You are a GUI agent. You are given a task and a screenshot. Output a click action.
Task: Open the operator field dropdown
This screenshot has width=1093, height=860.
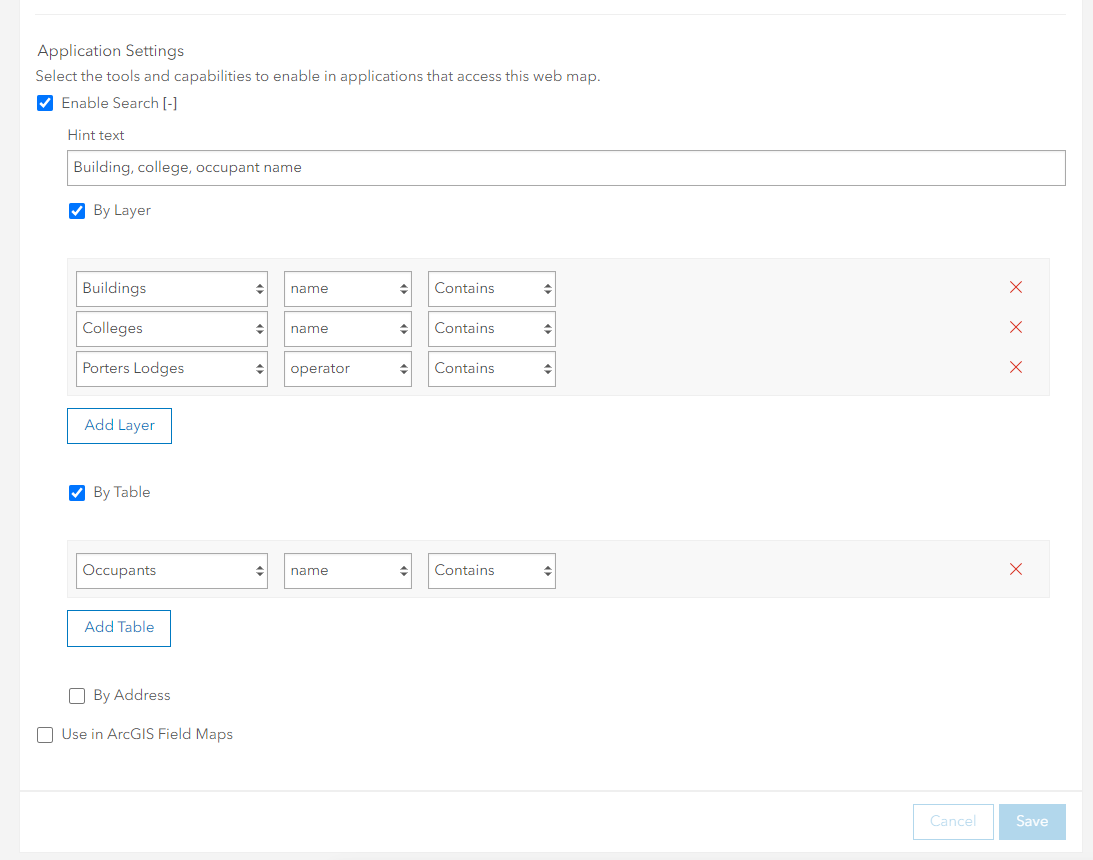(x=348, y=369)
